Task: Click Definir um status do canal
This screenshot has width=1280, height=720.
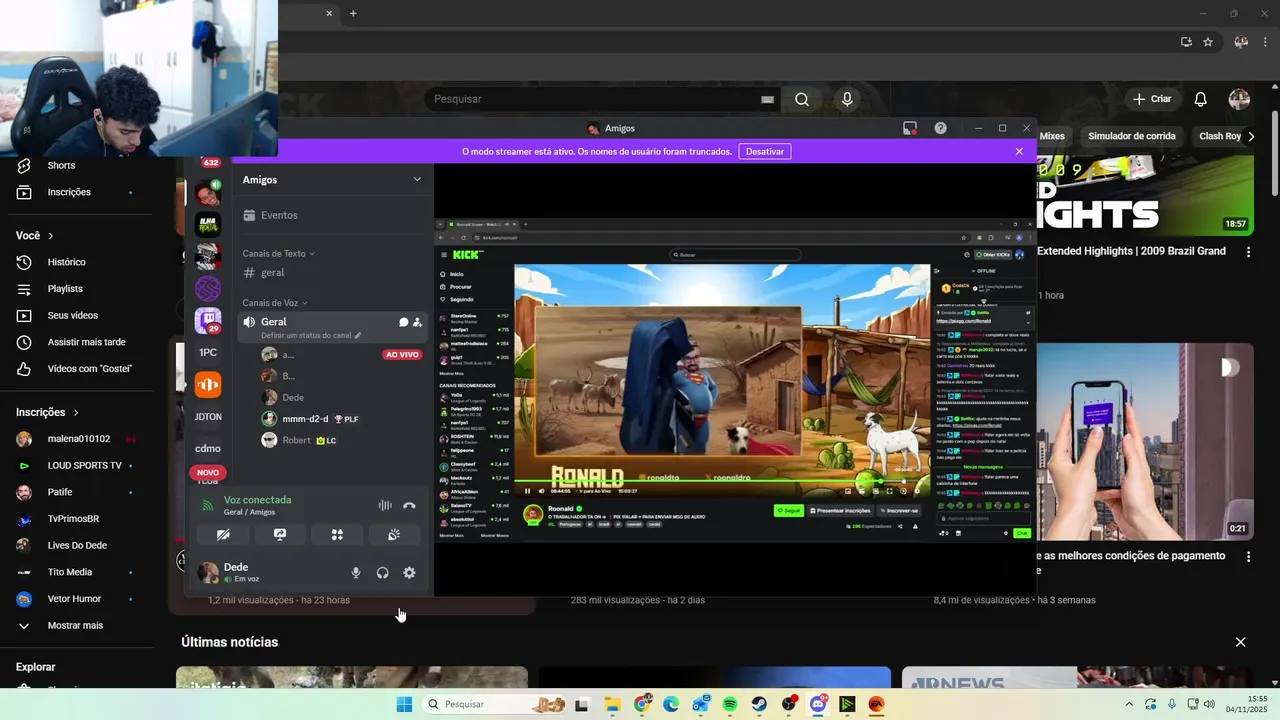Action: click(311, 335)
